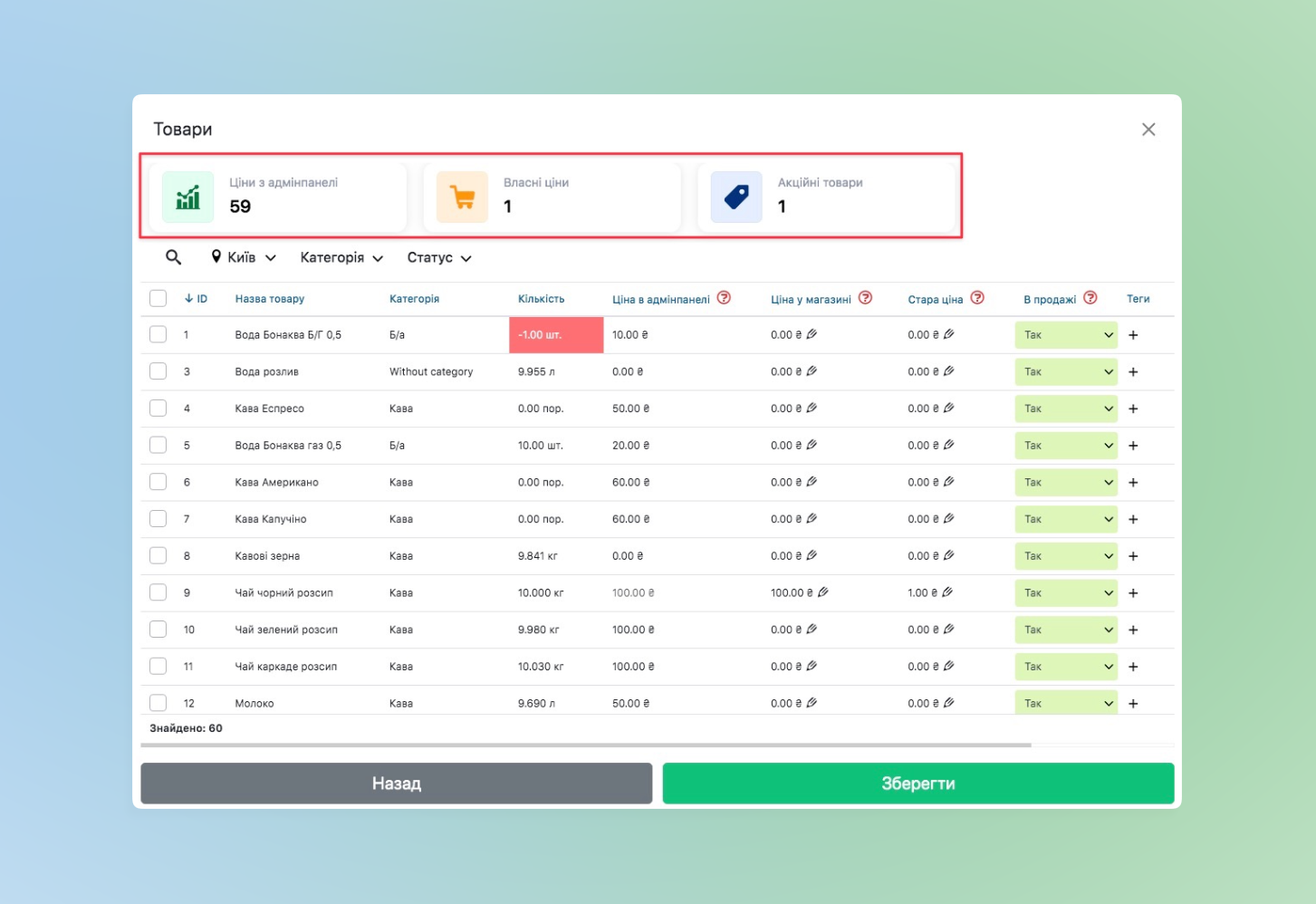Screen dimensions: 1316x904
Task: Click the gray Назад button
Action: point(396,784)
